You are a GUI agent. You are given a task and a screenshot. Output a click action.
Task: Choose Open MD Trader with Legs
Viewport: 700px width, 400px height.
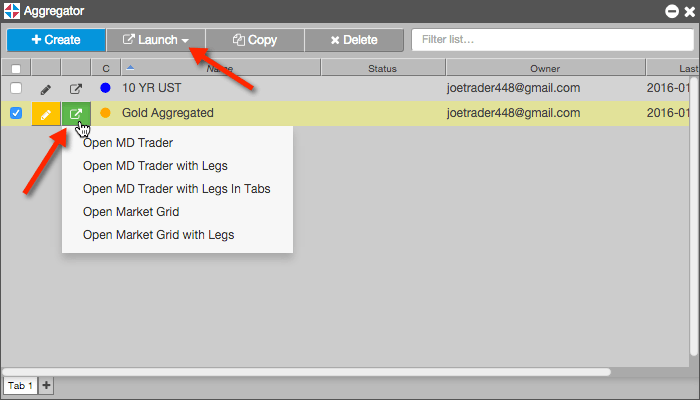[155, 166]
